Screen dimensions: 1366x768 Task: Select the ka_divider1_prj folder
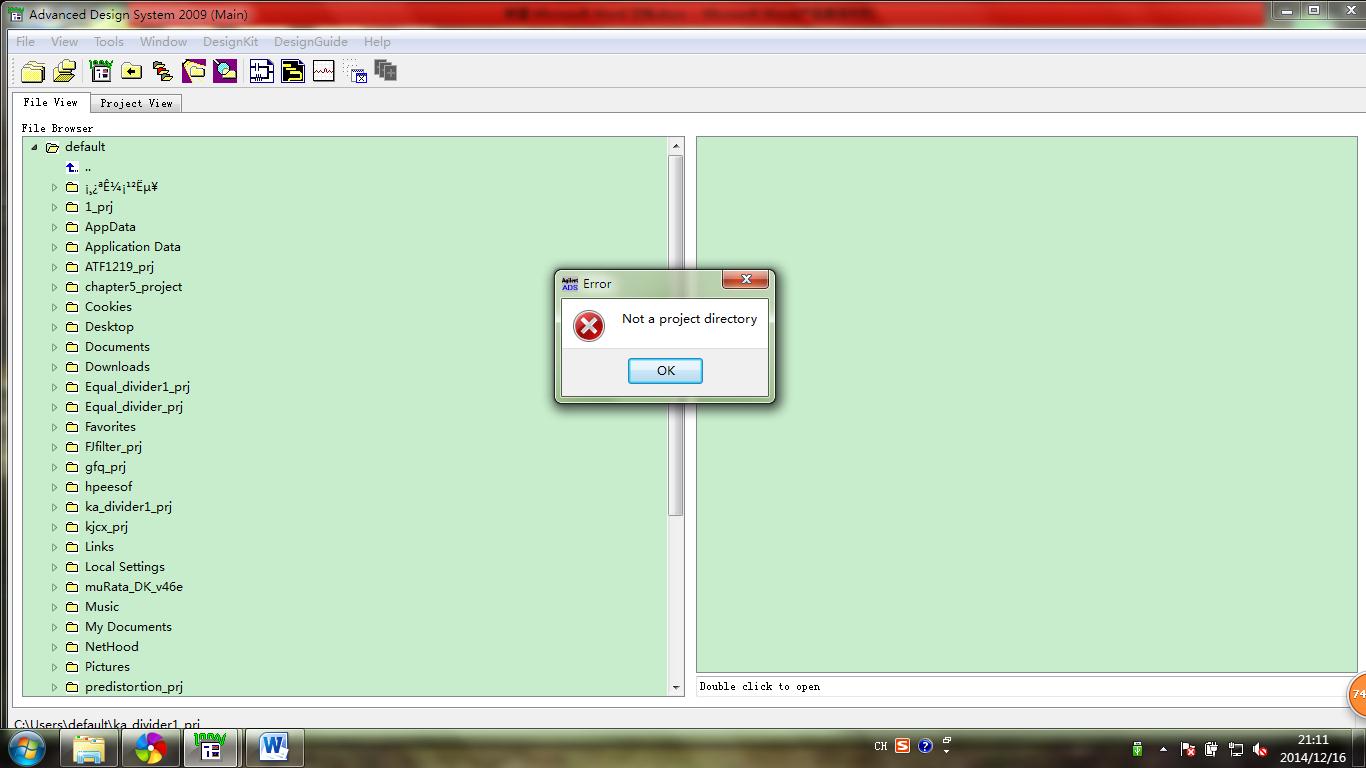[x=128, y=507]
